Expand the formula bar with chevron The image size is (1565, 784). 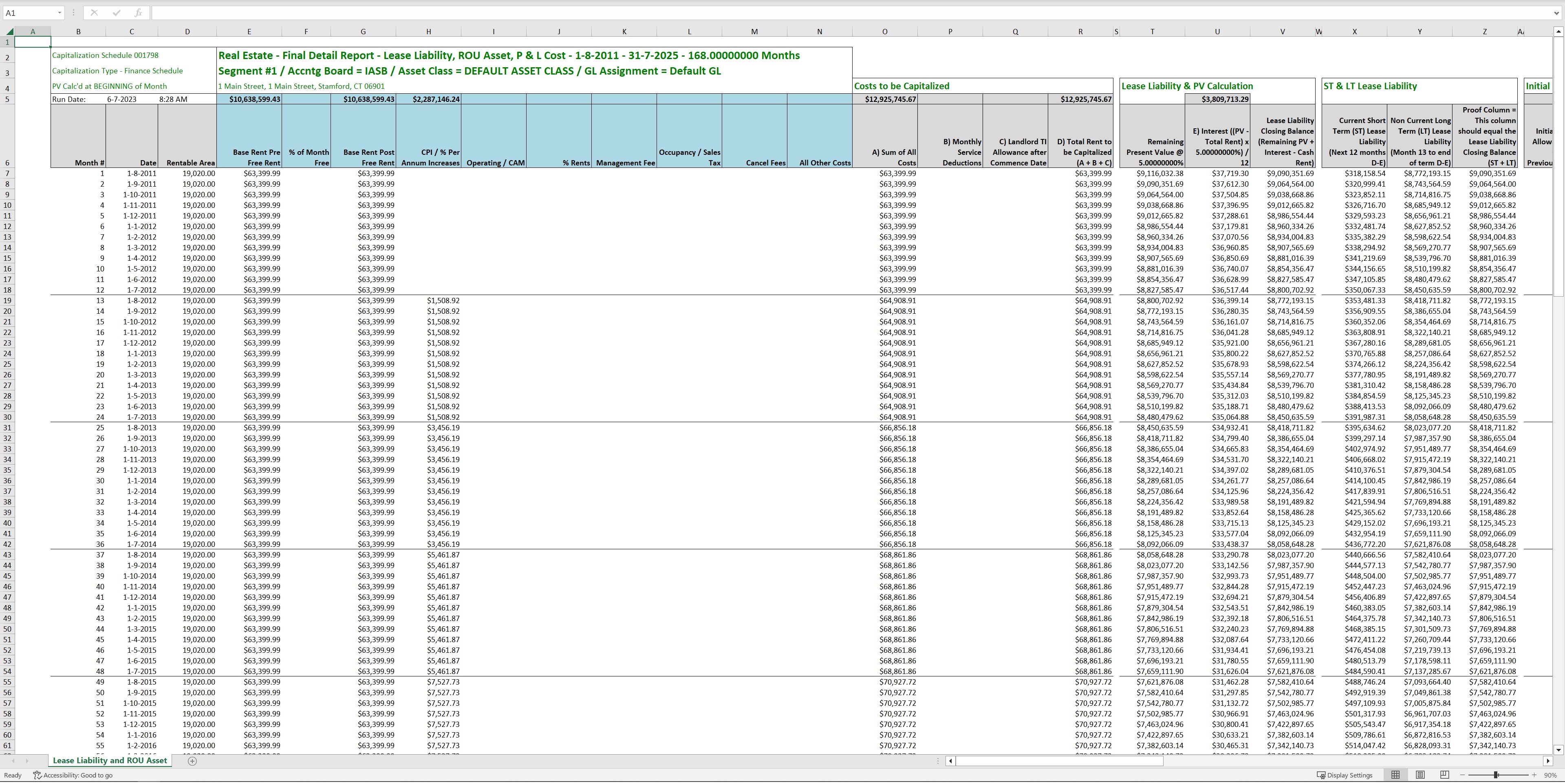pyautogui.click(x=1557, y=13)
